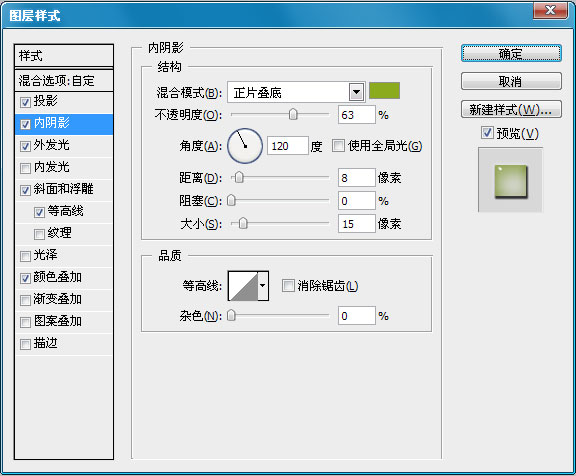Click the 新建样式(W)... new style button

point(511,109)
